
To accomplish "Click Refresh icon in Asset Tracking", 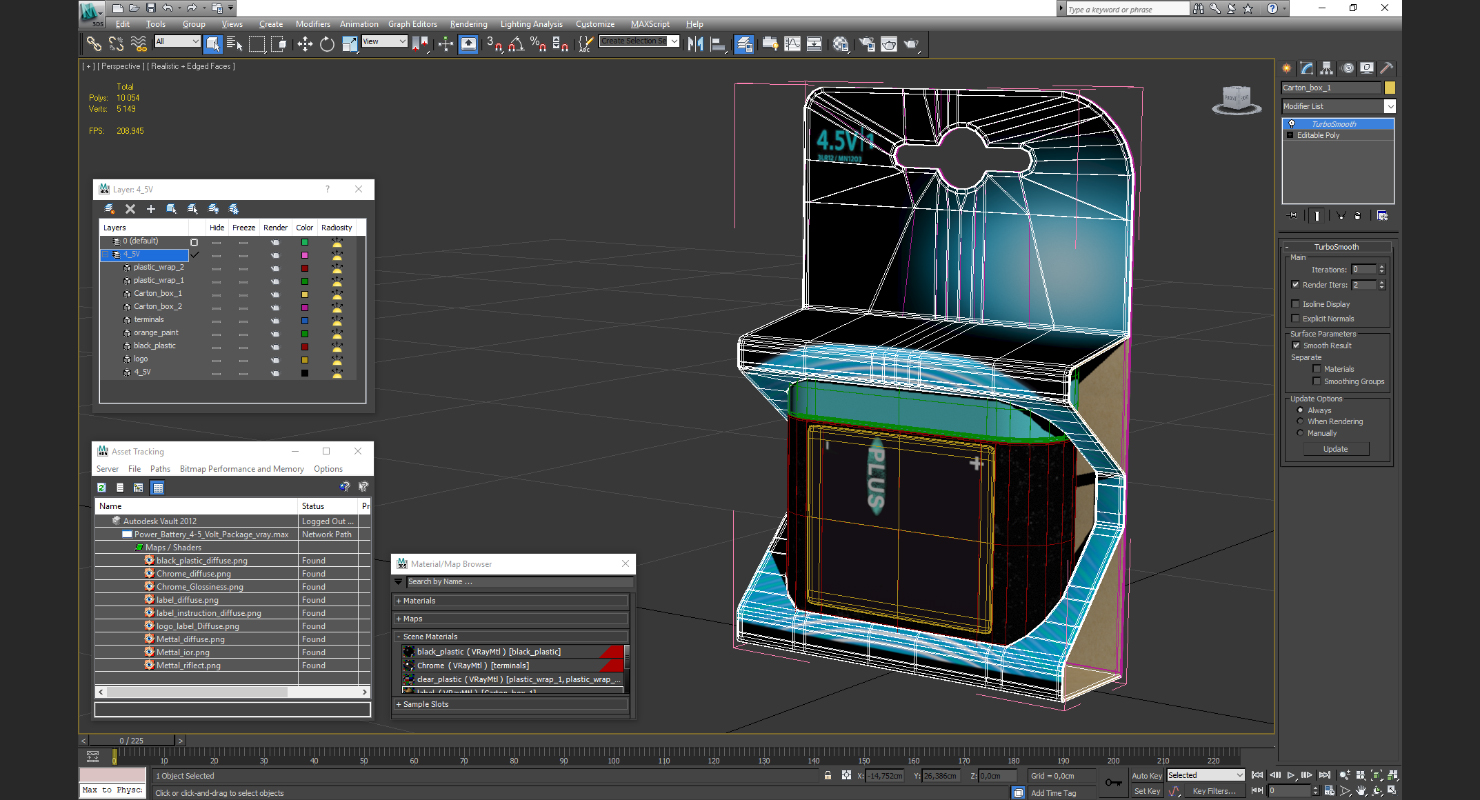I will (101, 488).
